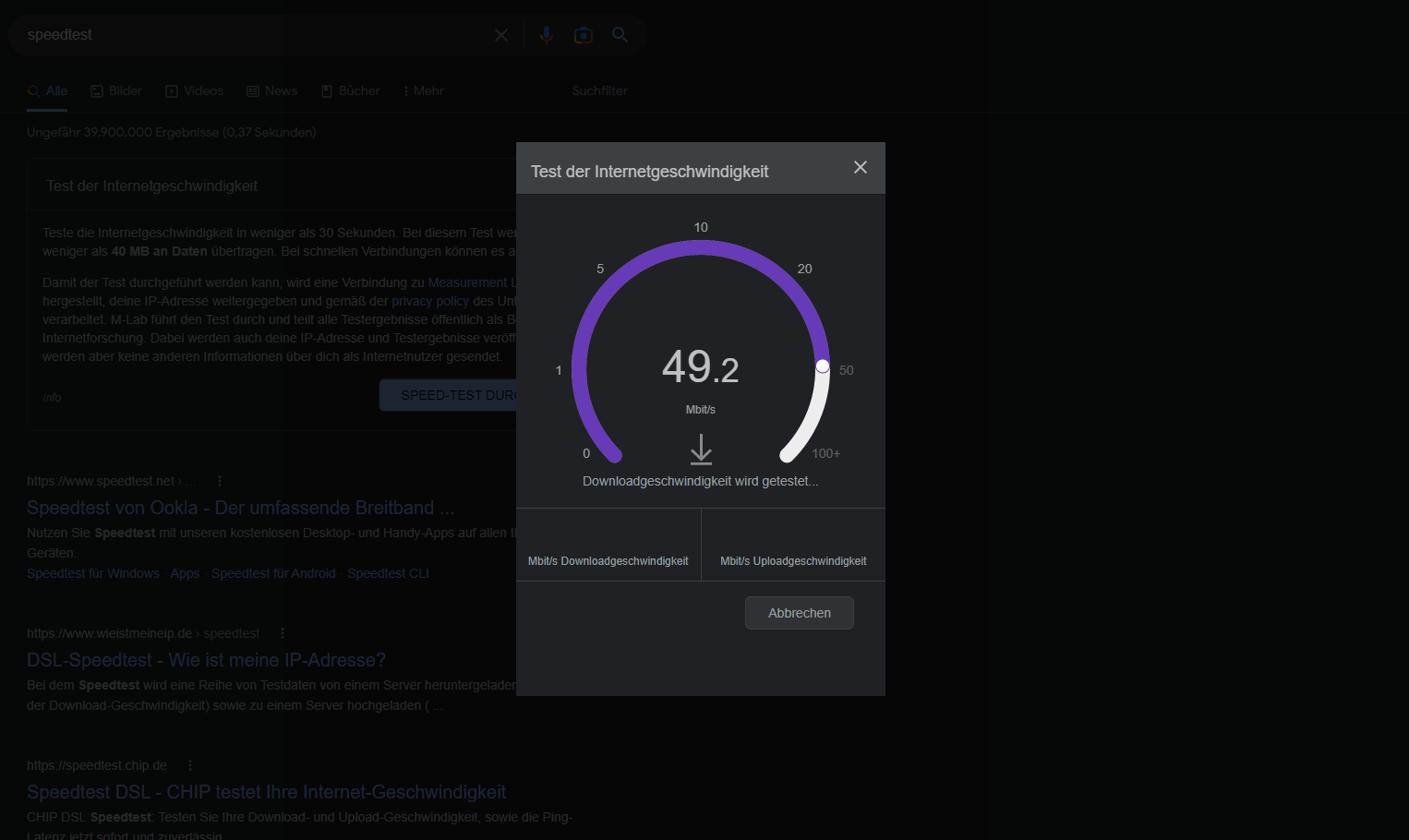
Task: Open Suchfilter options
Action: (x=599, y=90)
